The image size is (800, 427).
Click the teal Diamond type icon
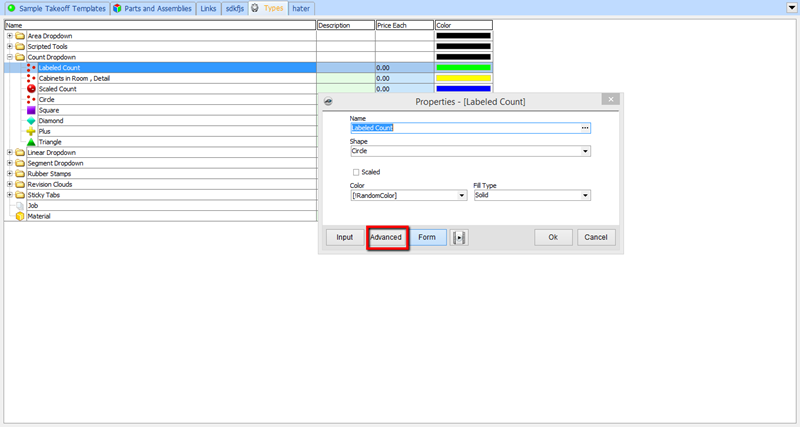[31, 121]
